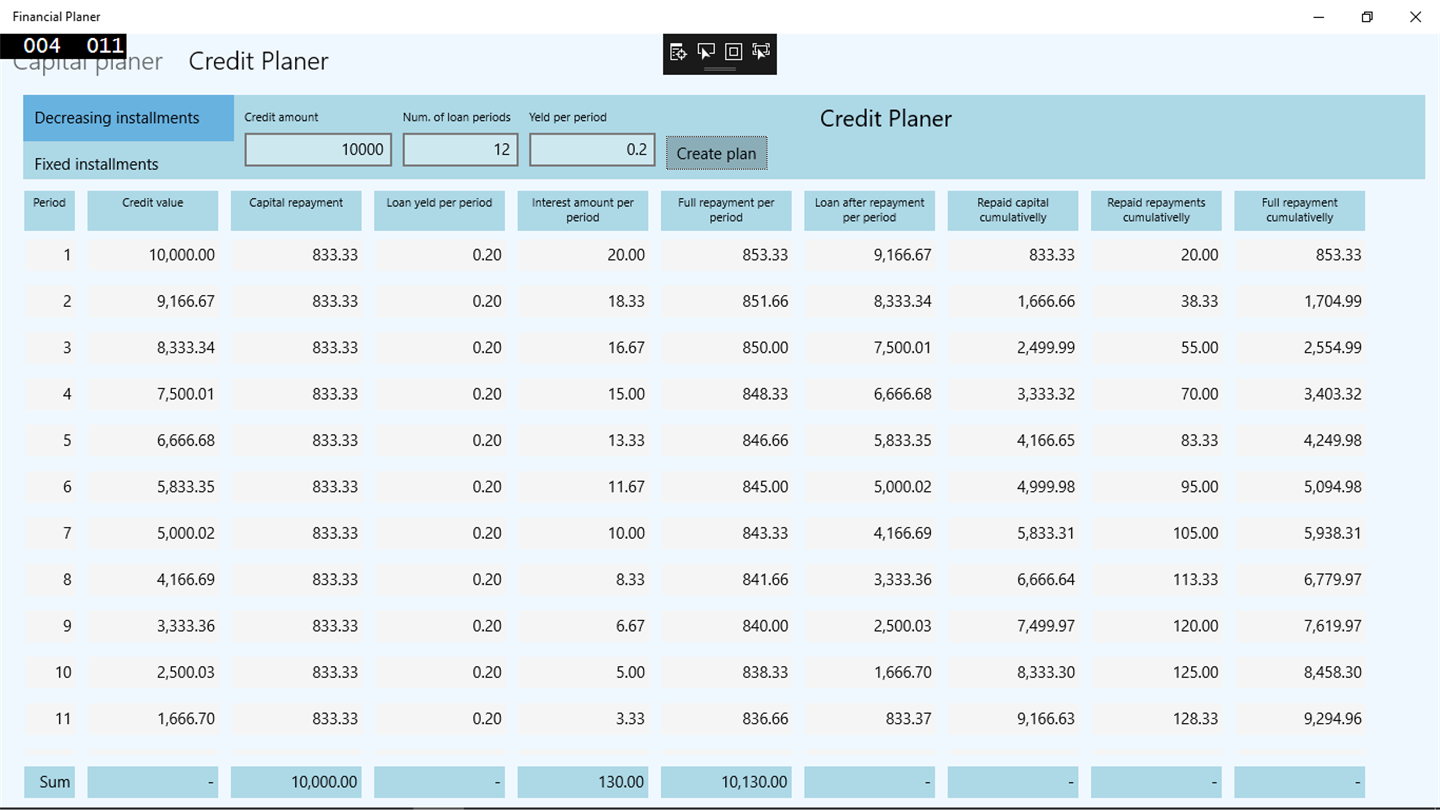Image resolution: width=1440 pixels, height=810 pixels.
Task: Select Loan after repayment 833.37 cell
Action: [870, 718]
